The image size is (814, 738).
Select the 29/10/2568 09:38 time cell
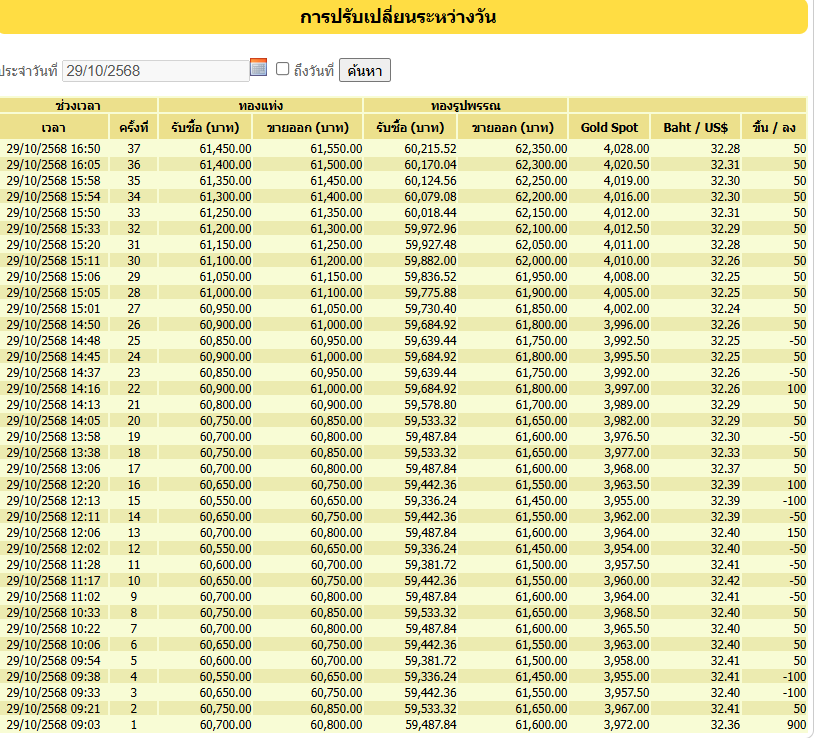pyautogui.click(x=53, y=677)
